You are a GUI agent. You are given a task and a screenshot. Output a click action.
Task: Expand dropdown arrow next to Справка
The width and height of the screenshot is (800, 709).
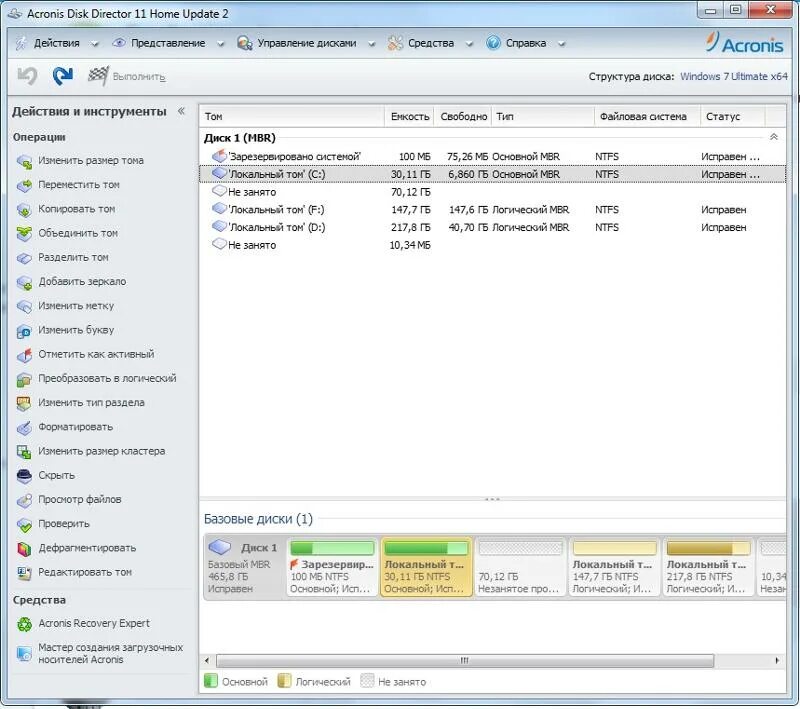pos(561,44)
